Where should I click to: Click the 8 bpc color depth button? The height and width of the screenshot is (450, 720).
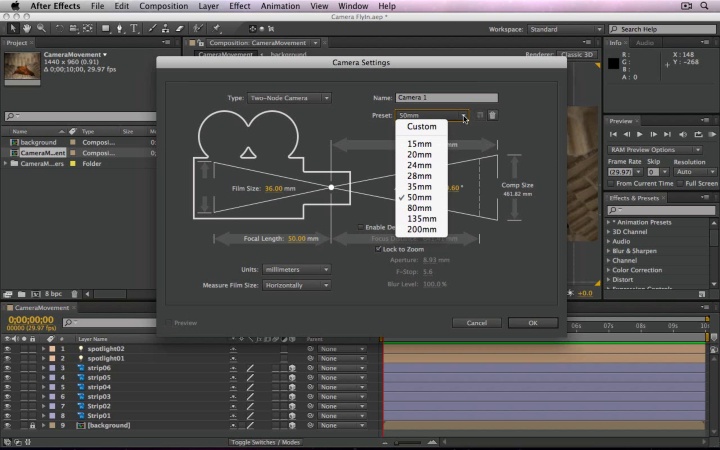coord(53,294)
